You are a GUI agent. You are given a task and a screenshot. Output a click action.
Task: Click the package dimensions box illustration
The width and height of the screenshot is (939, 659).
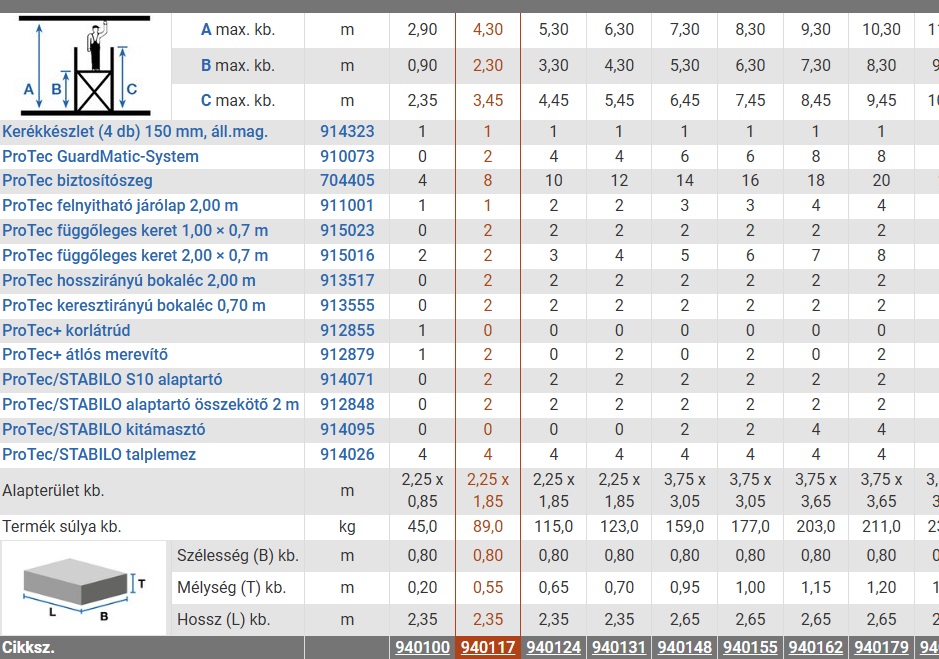click(84, 590)
